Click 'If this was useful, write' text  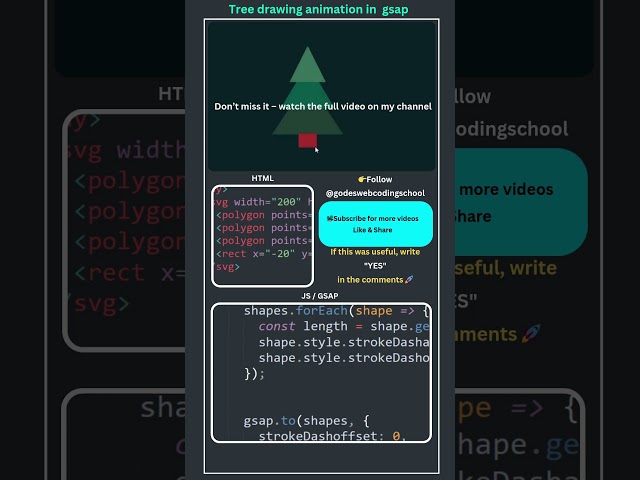(375, 252)
